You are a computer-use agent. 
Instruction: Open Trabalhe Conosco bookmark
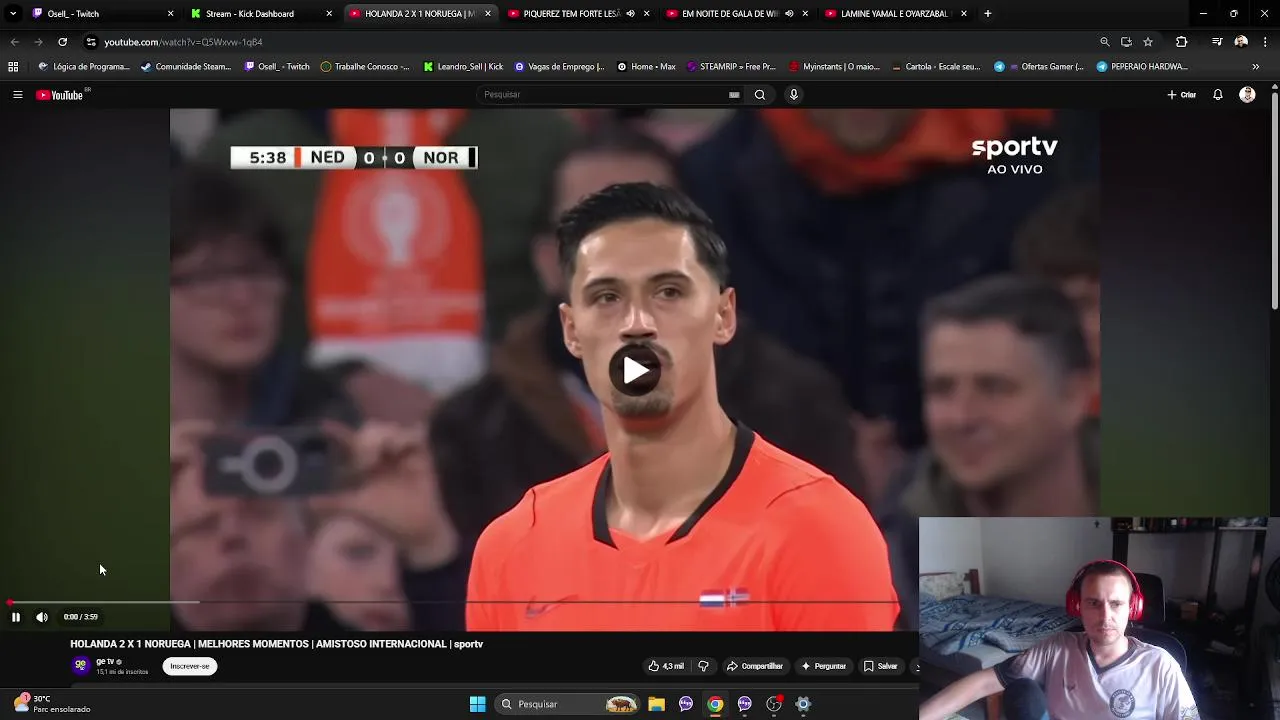365,67
